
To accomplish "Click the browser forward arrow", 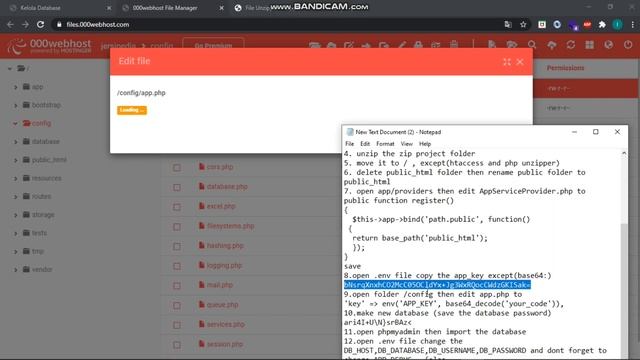I will click(x=25, y=24).
